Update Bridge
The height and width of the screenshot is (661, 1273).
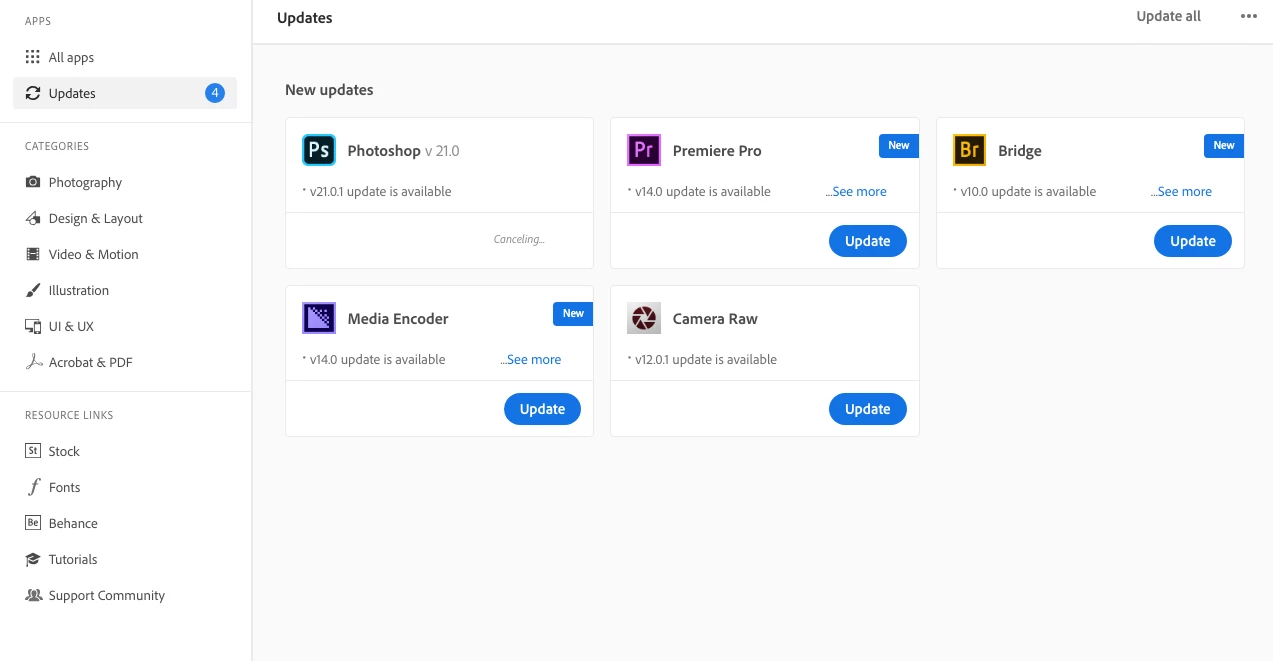pos(1192,241)
